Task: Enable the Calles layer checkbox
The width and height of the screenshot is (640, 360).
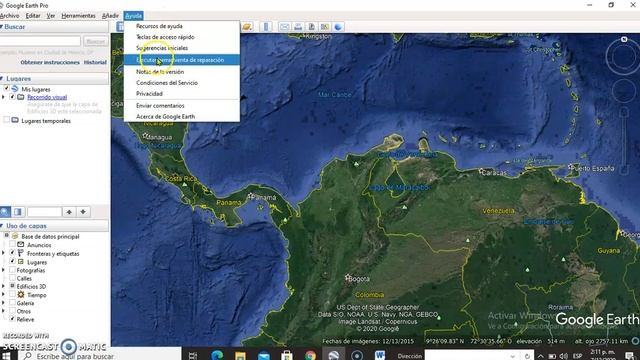Action: (x=12, y=278)
